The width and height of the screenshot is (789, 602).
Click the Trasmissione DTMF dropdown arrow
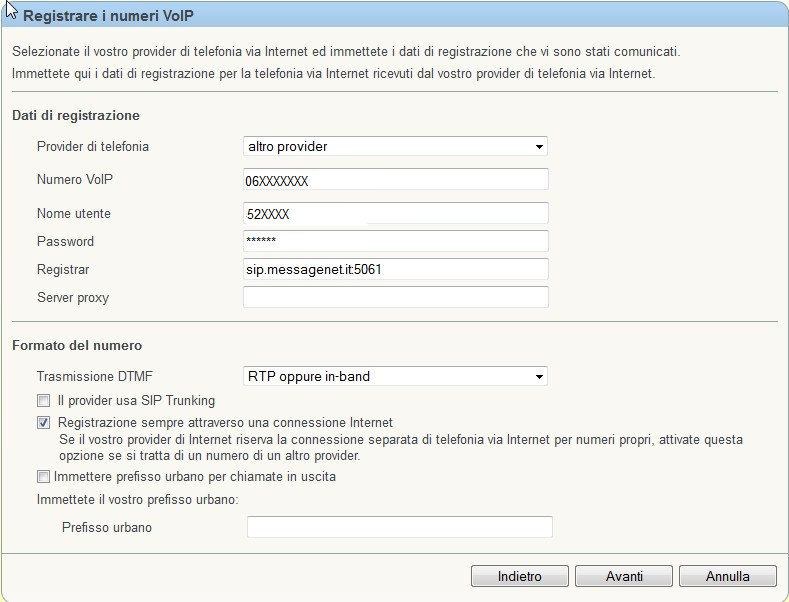coord(539,377)
